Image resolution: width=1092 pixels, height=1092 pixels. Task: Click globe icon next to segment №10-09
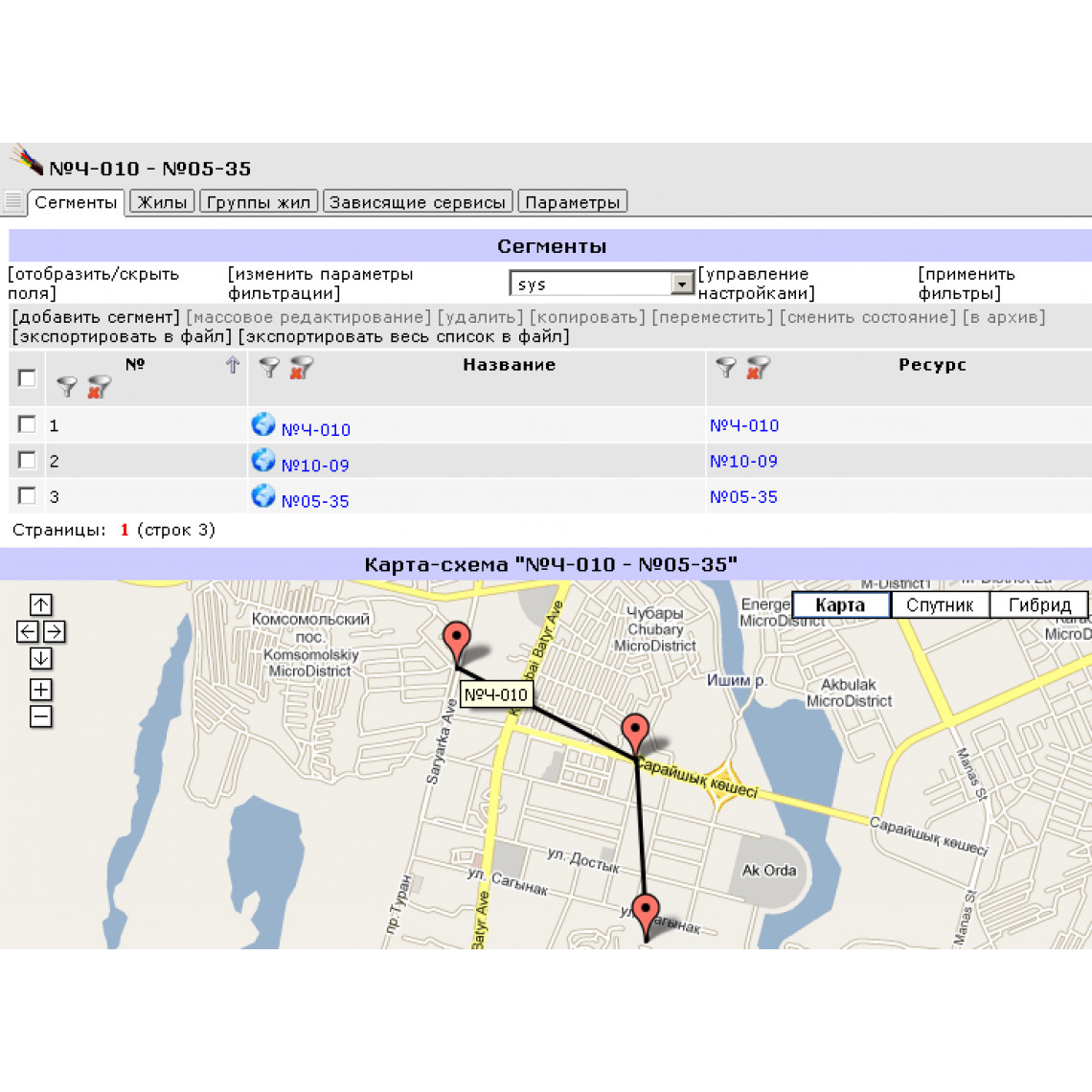[263, 460]
